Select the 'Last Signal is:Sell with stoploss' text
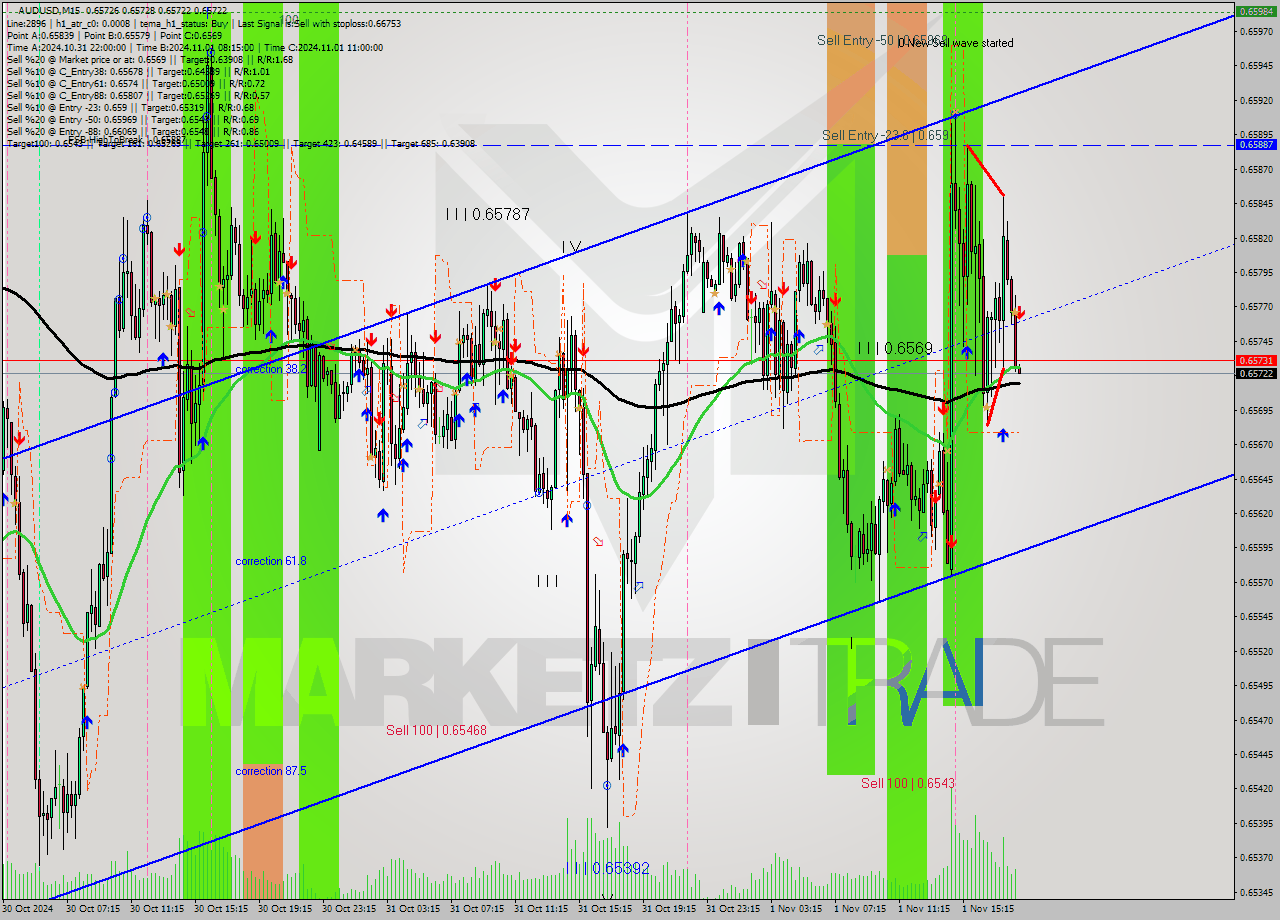 click(x=318, y=22)
